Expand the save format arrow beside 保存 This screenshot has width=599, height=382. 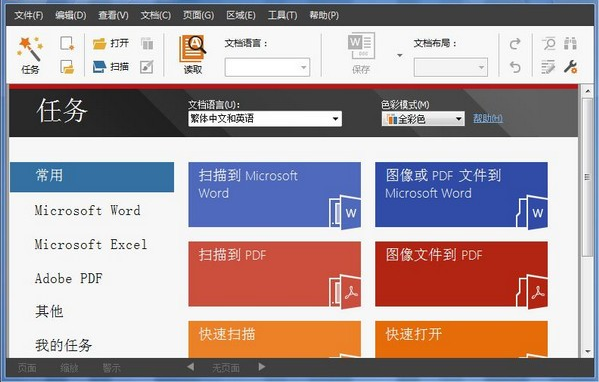tap(400, 55)
